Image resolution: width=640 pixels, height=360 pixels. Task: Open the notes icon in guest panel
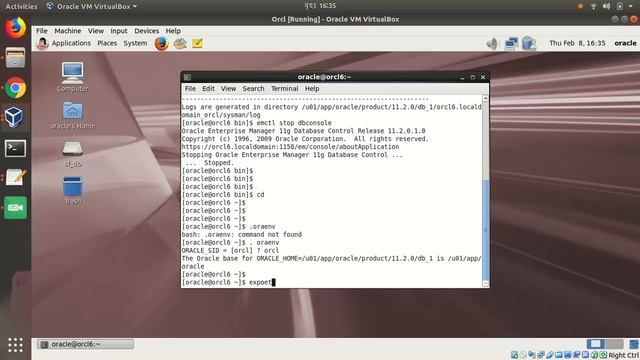pos(198,43)
